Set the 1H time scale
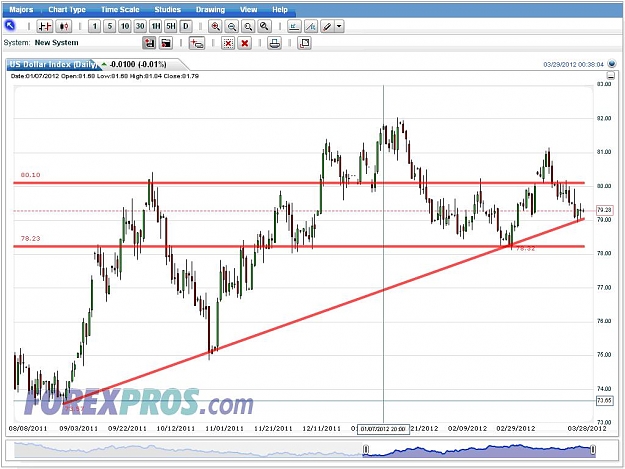Viewport: 625px width, 469px height. click(155, 27)
